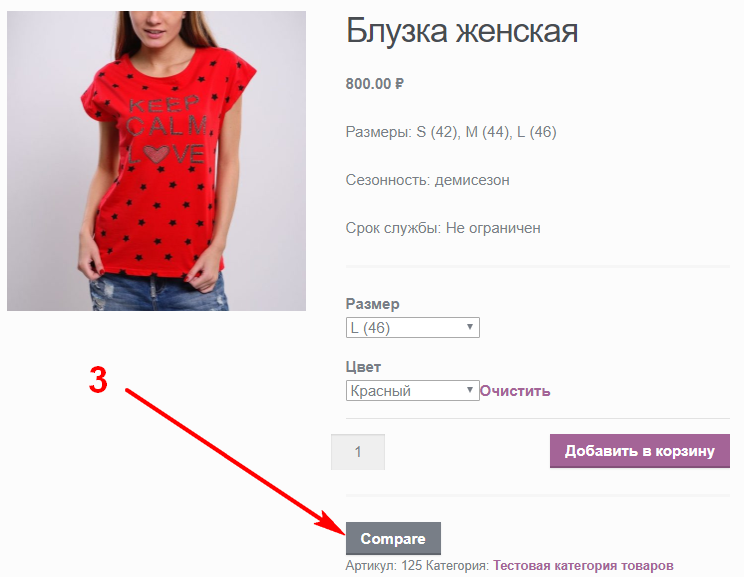
Task: Click the gray Compare button
Action: tap(393, 539)
